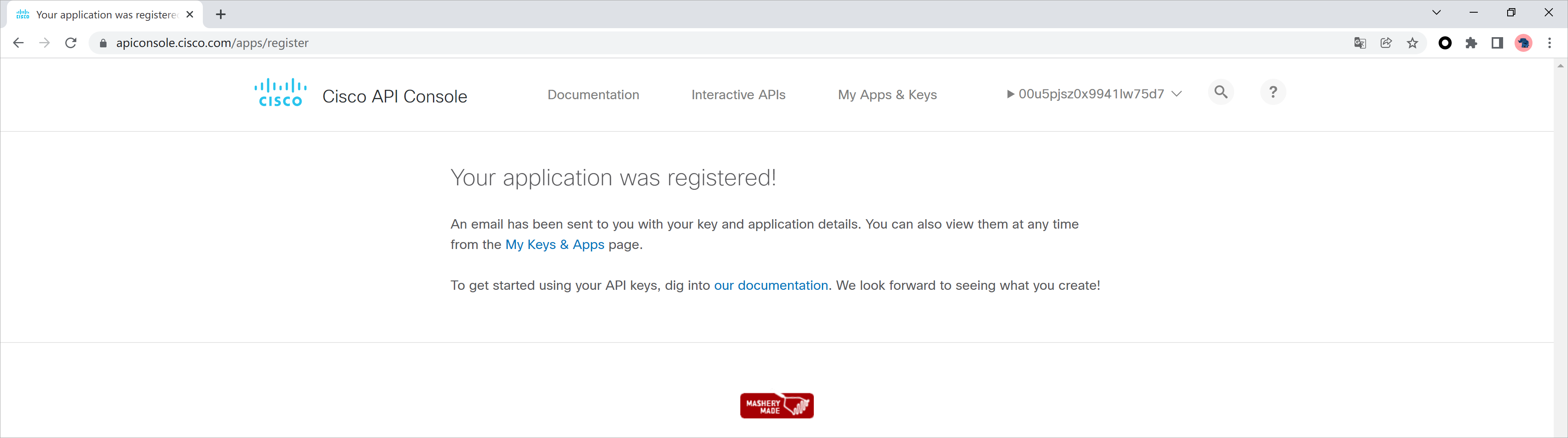Bookmark this tab with the star icon
The height and width of the screenshot is (438, 1568).
point(1412,42)
